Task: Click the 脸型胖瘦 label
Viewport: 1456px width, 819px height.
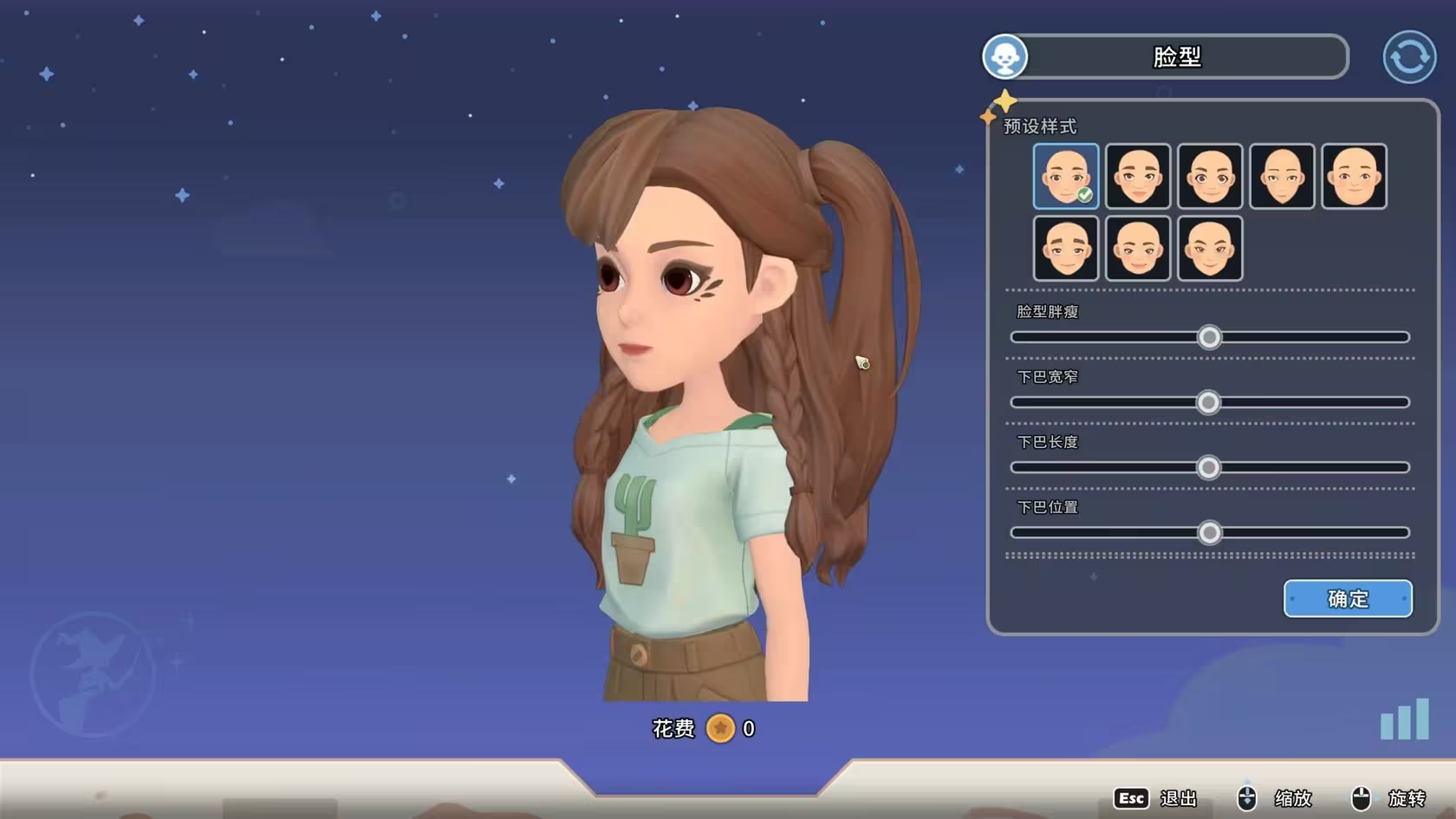Action: 1048,311
